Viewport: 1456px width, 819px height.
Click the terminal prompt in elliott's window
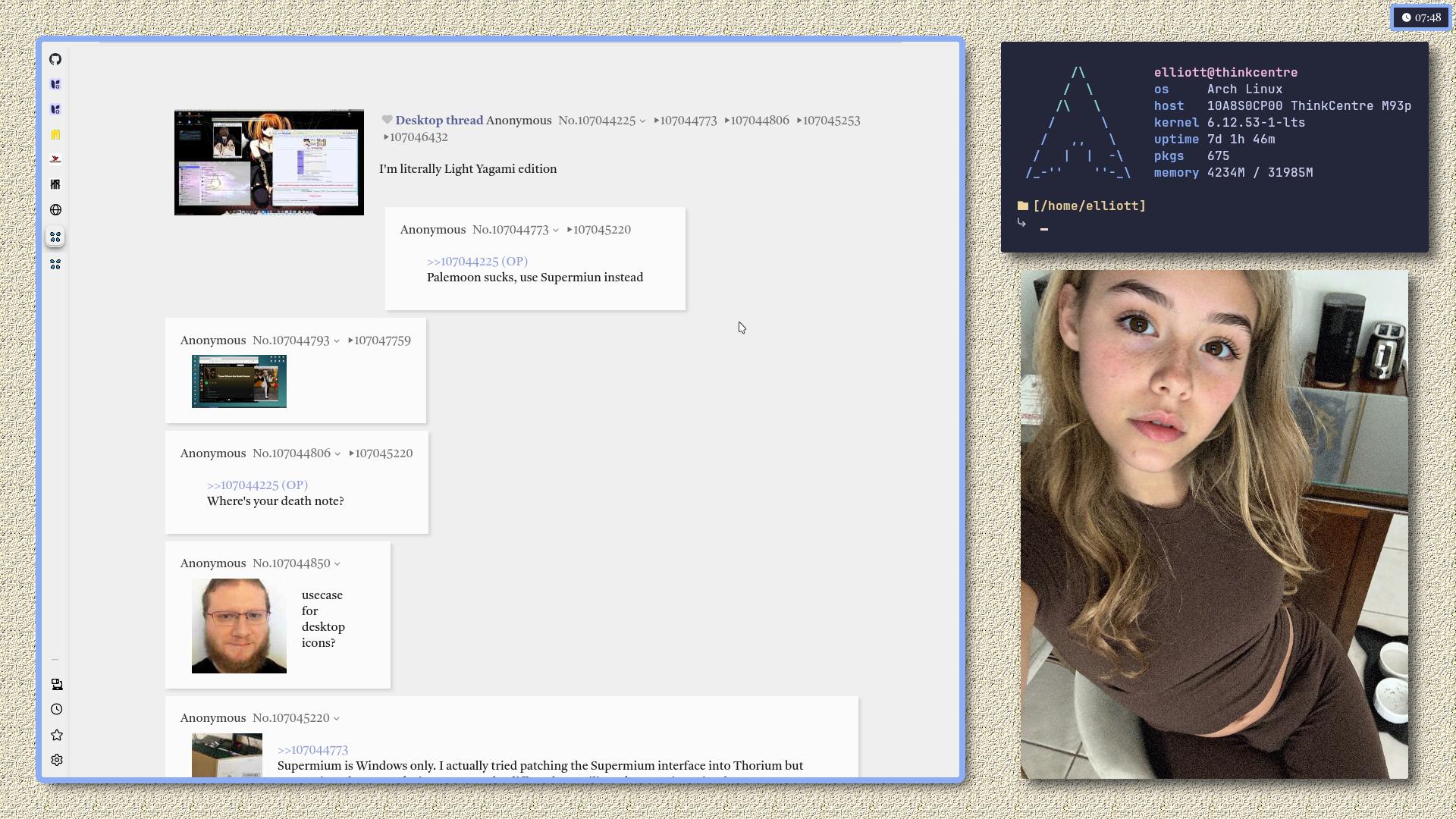[1044, 227]
